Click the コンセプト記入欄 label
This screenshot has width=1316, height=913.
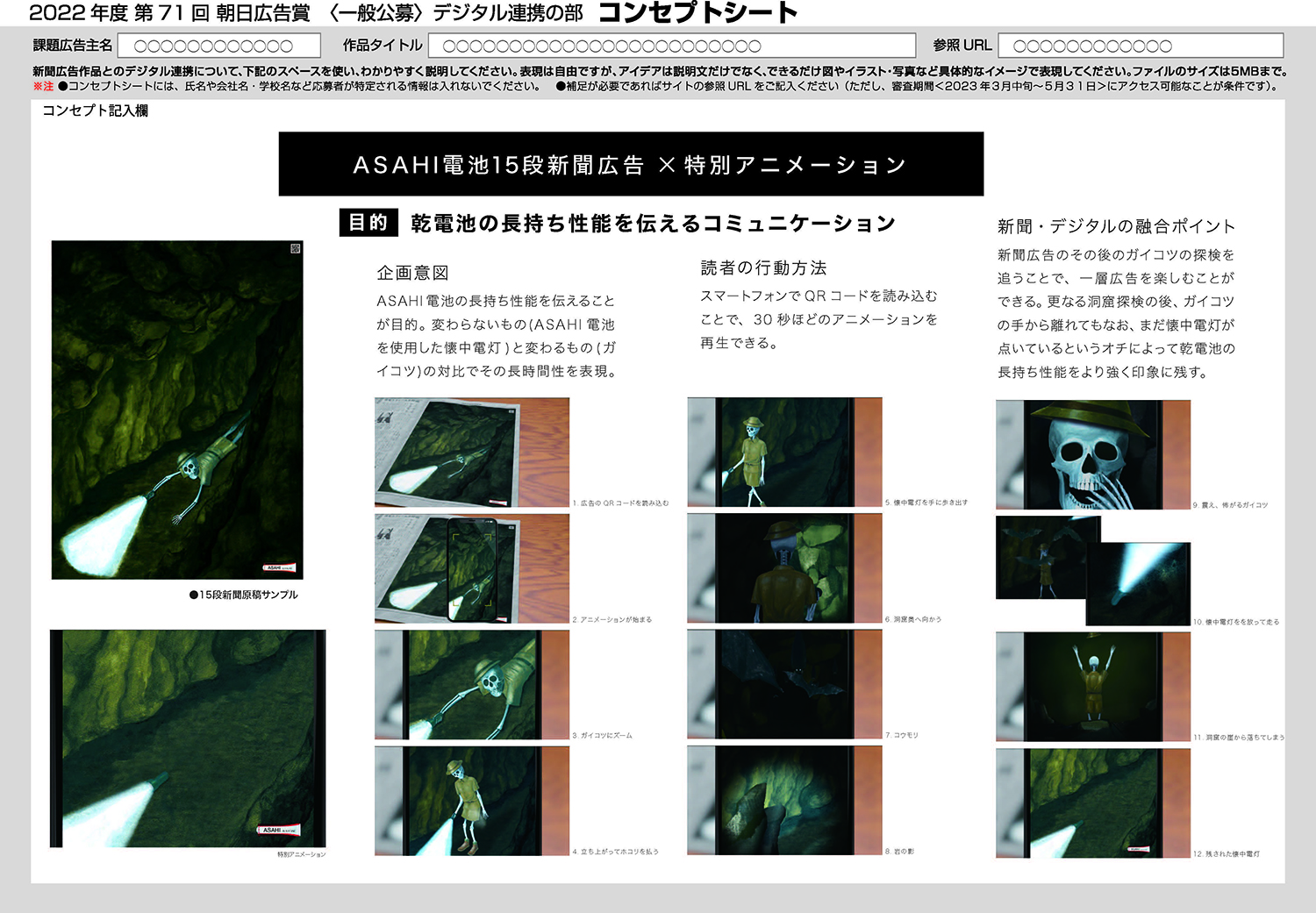pos(95,111)
